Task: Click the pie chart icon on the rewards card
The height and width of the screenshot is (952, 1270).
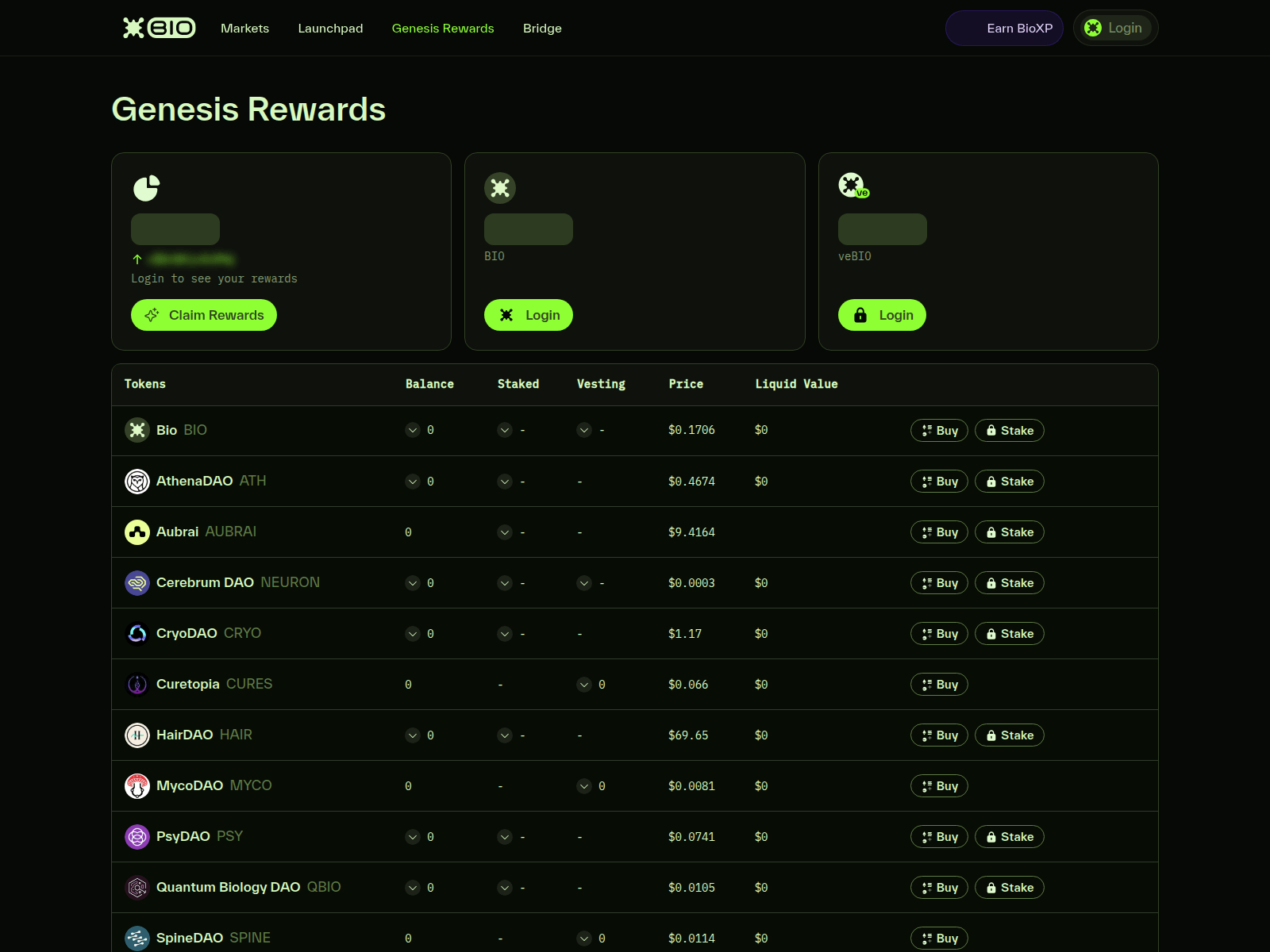Action: point(145,188)
